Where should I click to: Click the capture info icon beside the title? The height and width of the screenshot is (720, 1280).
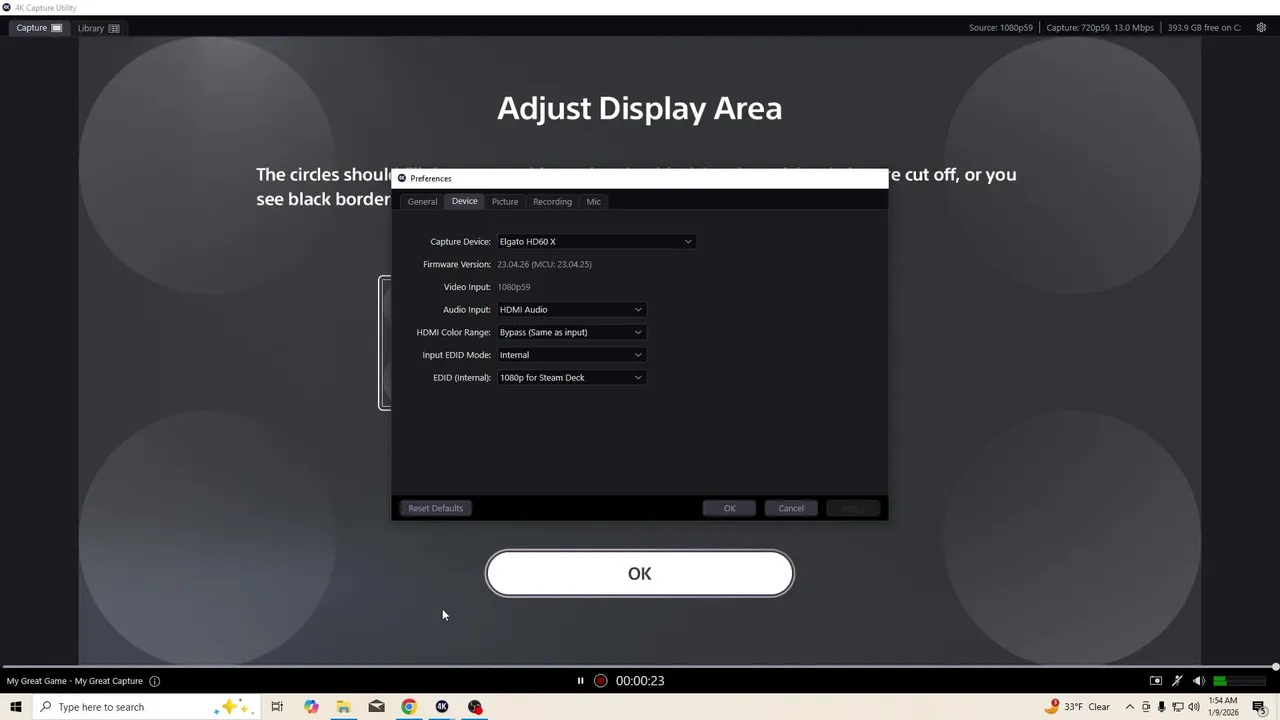154,681
